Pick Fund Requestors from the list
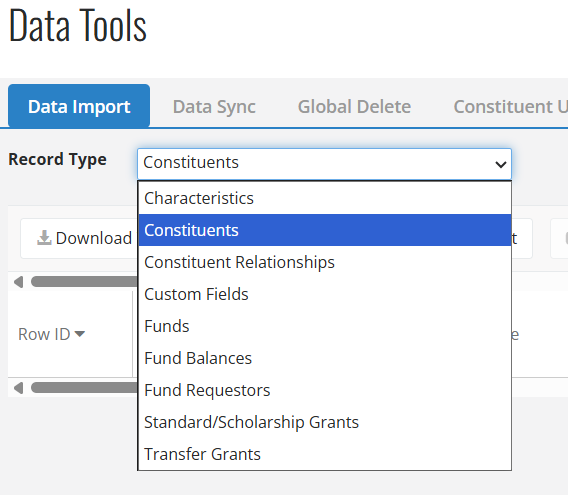 [x=325, y=390]
